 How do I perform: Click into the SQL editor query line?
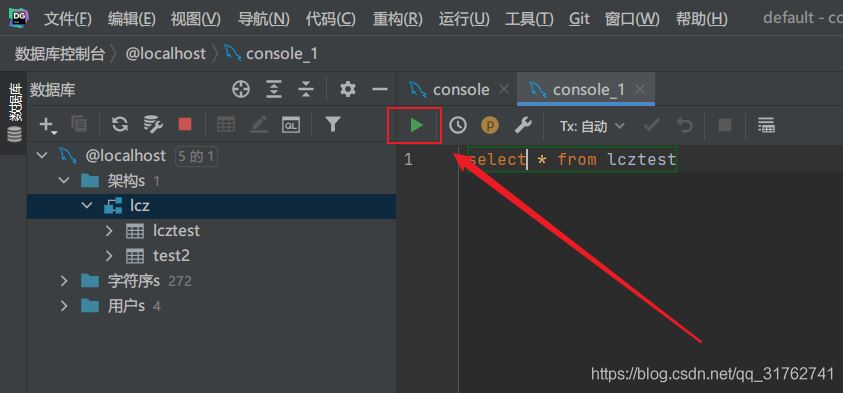click(x=572, y=160)
